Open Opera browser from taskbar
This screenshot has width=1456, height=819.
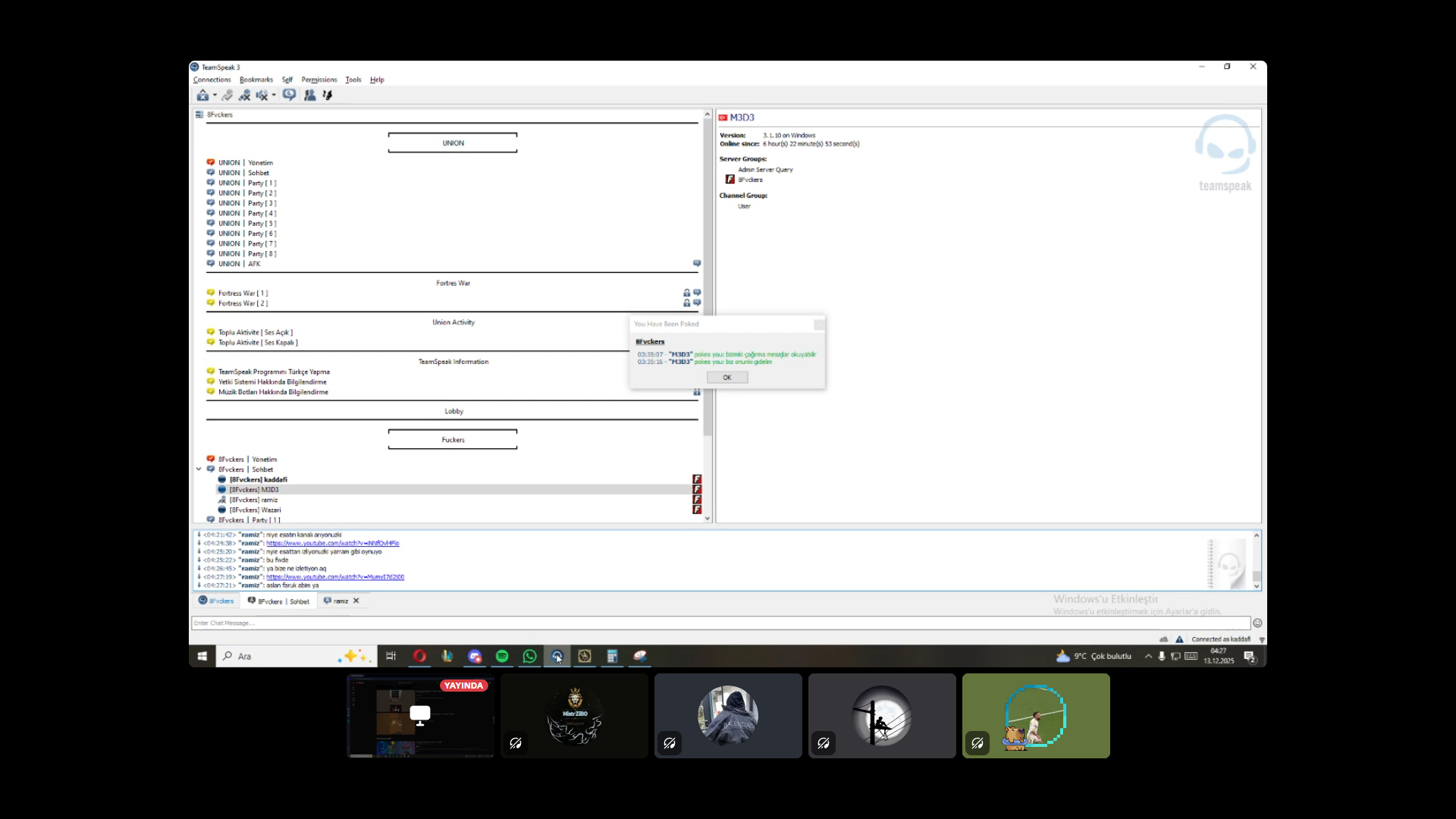419,657
